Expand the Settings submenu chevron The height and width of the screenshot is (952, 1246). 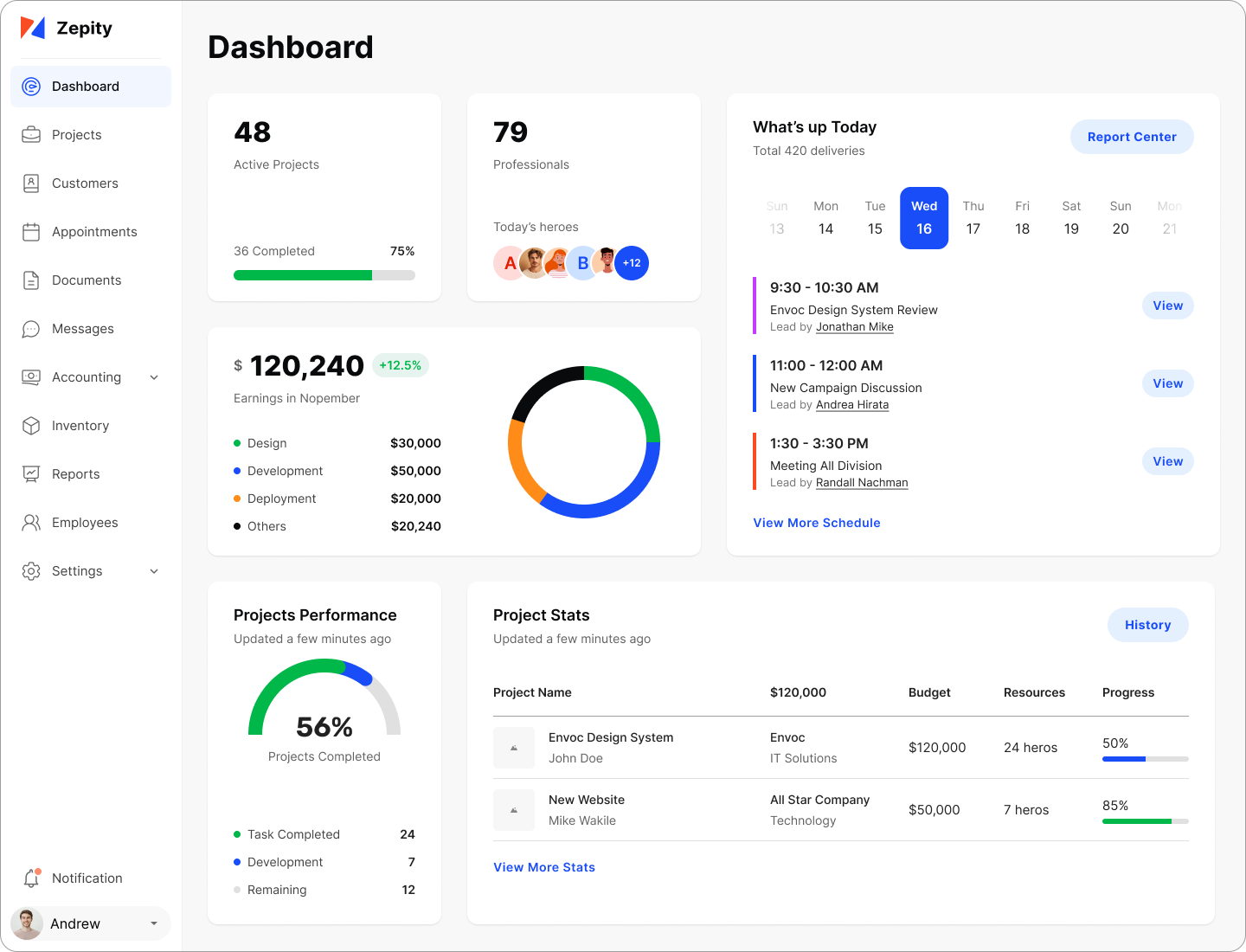point(154,571)
